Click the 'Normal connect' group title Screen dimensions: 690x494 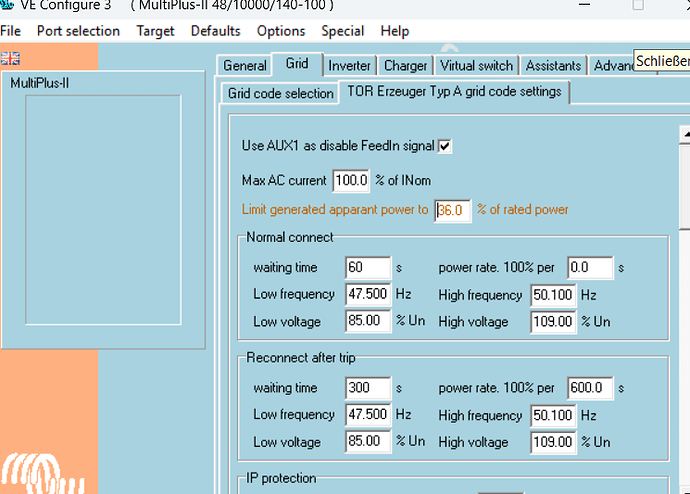(290, 238)
